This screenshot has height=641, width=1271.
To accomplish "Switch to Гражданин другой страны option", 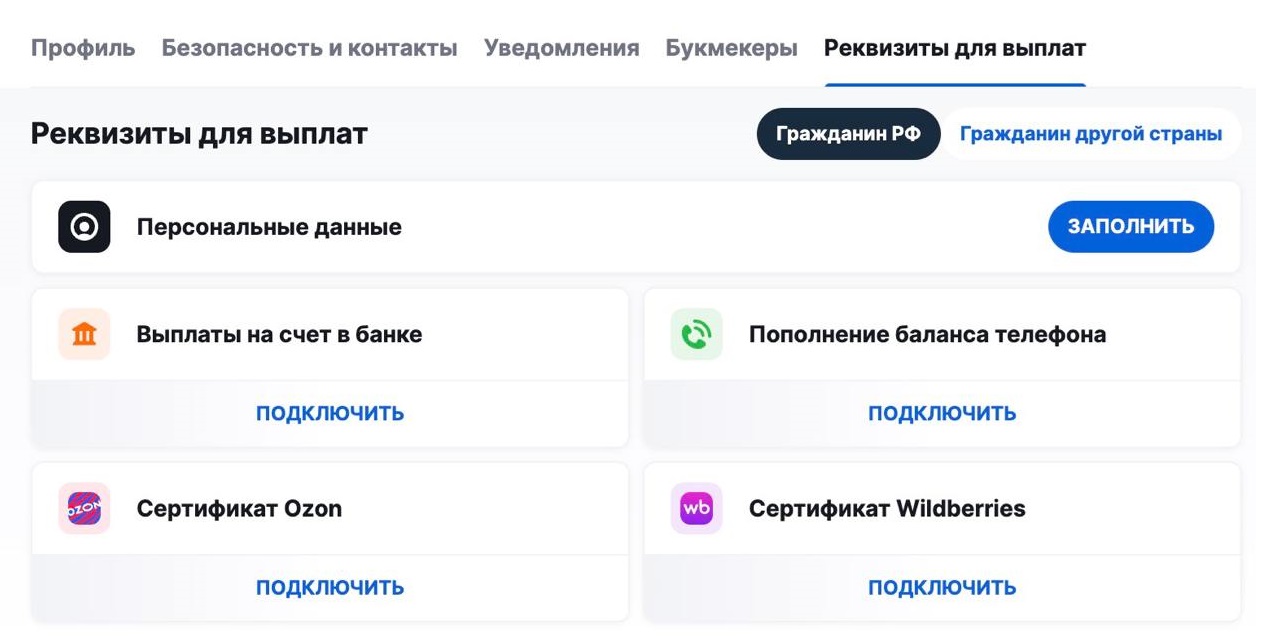I will pos(1090,134).
